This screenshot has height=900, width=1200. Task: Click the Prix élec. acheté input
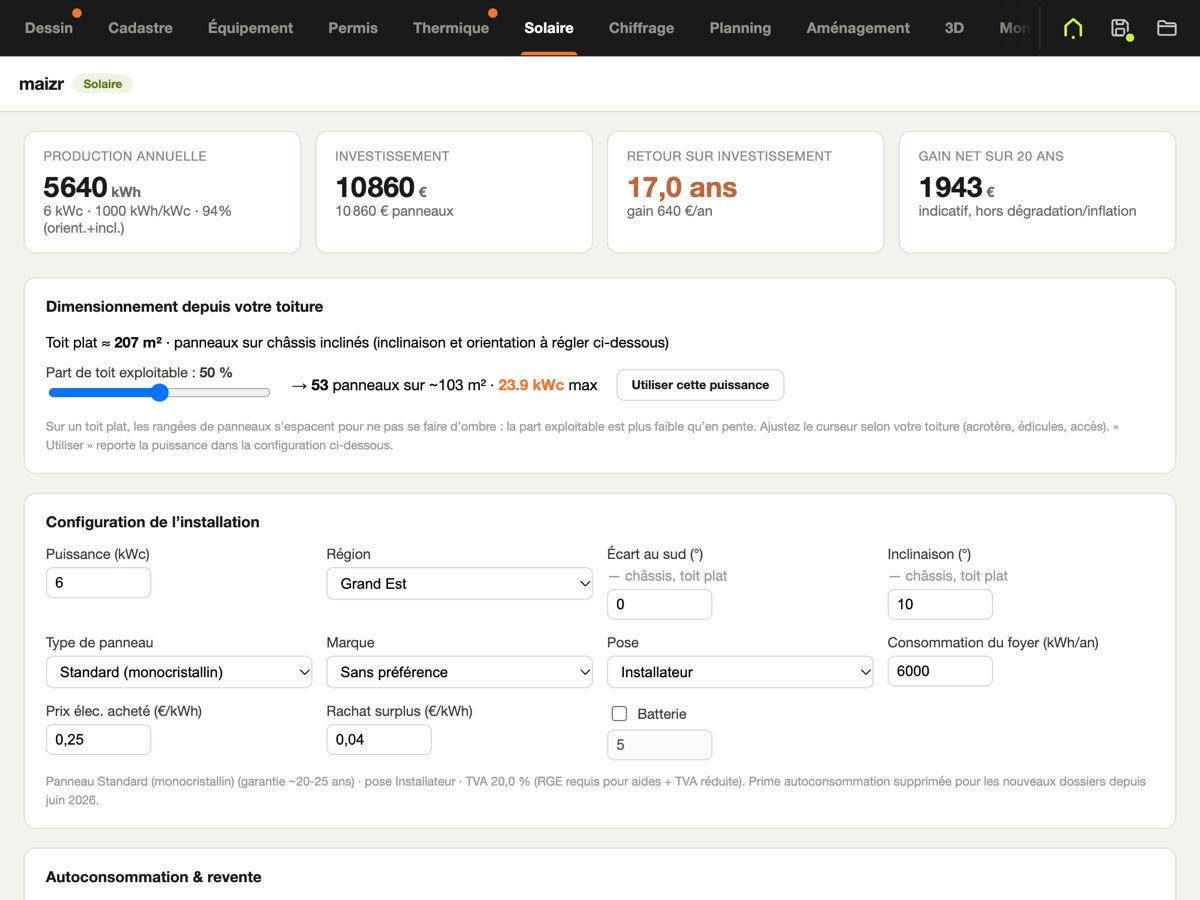(x=98, y=740)
